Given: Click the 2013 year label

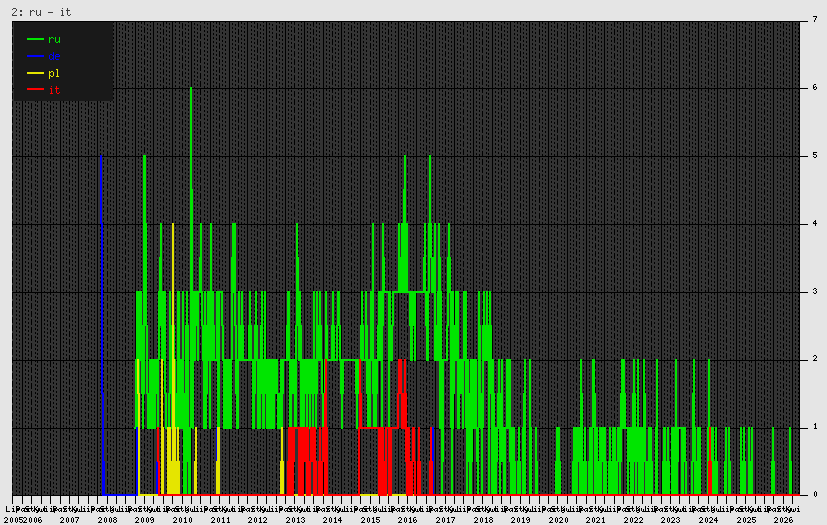Looking at the screenshot, I should tap(295, 520).
